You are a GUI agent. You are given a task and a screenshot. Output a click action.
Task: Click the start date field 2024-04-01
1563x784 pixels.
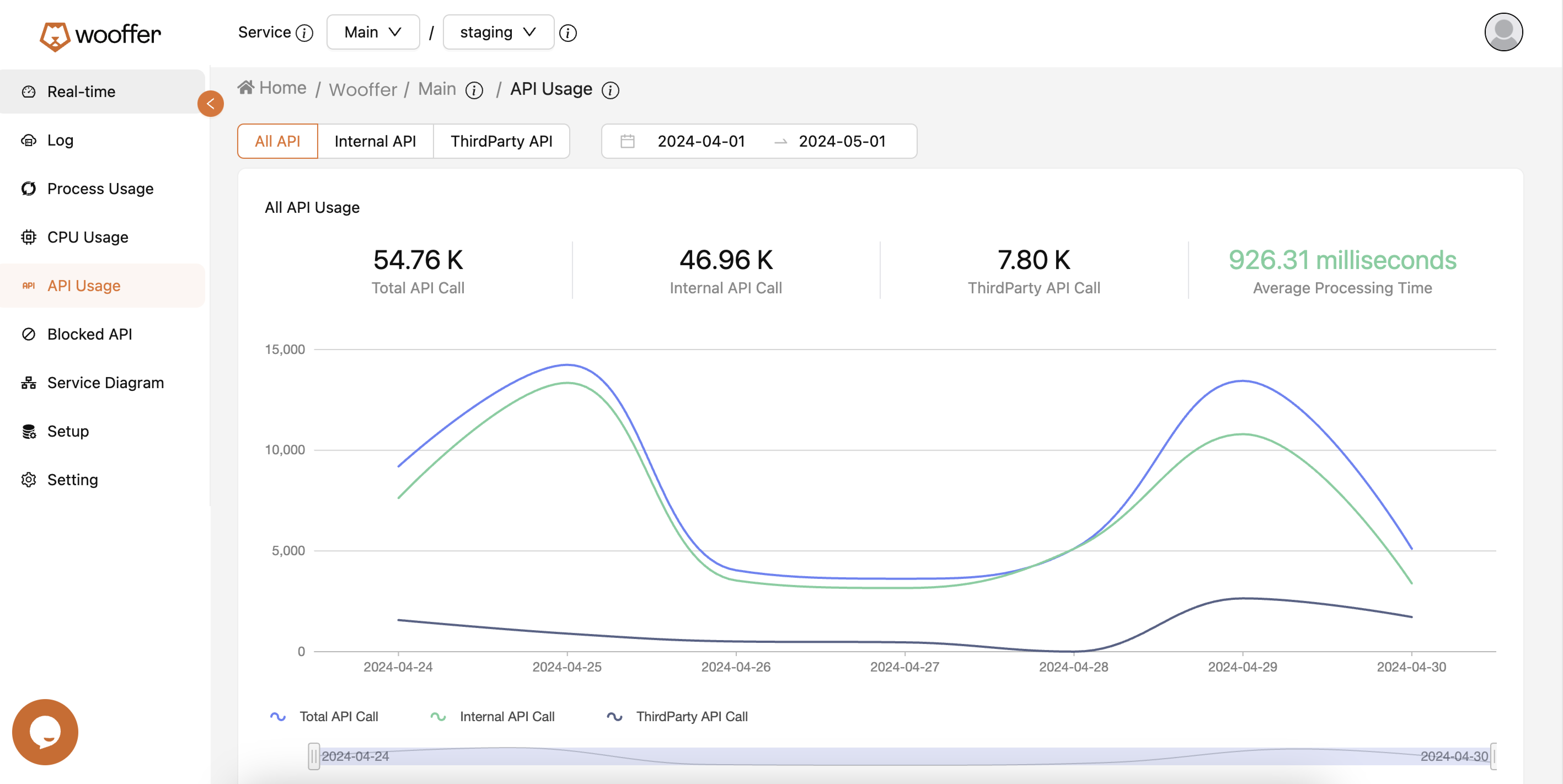[701, 141]
